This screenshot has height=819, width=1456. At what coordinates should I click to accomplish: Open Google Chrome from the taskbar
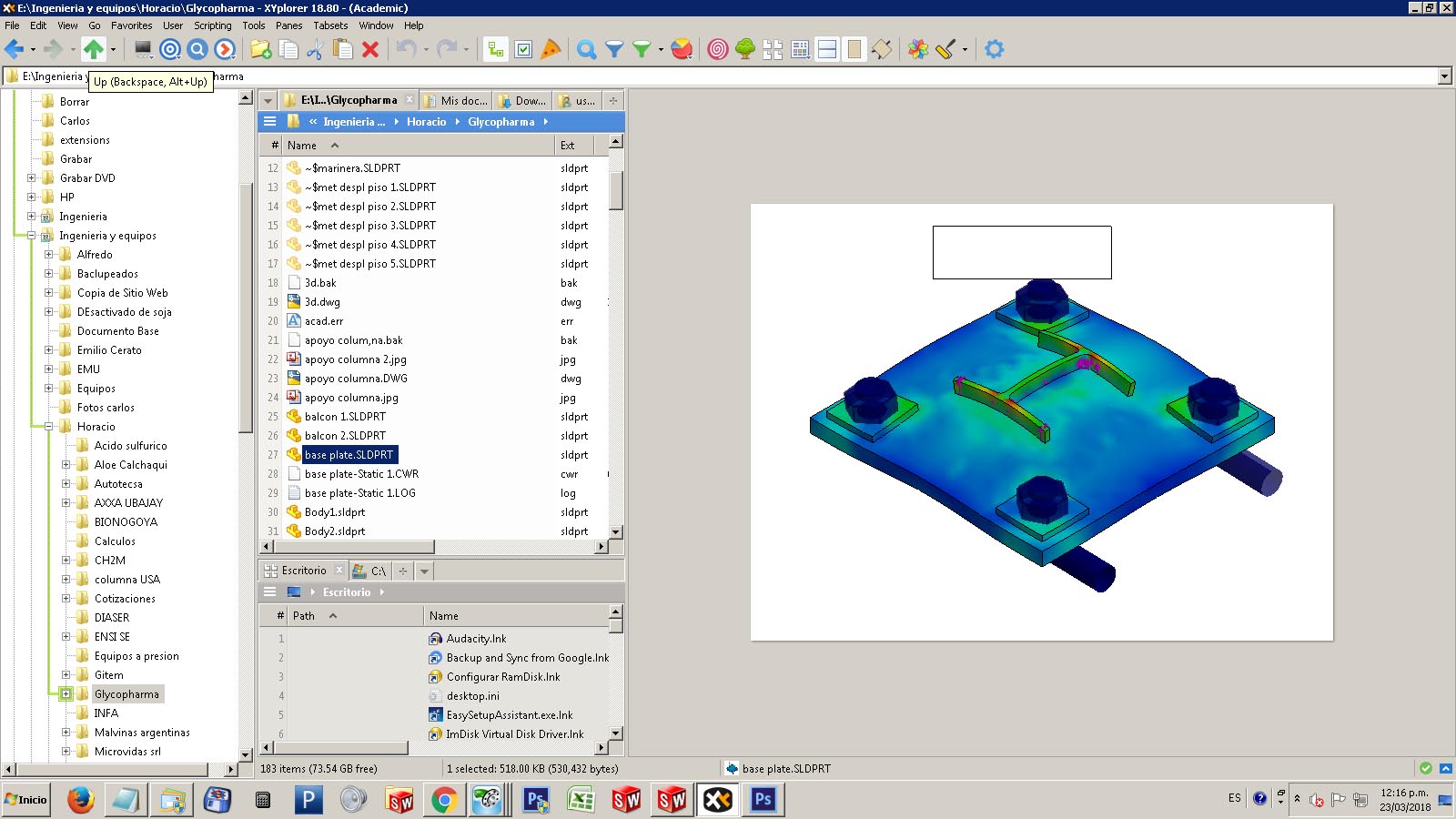click(x=444, y=800)
